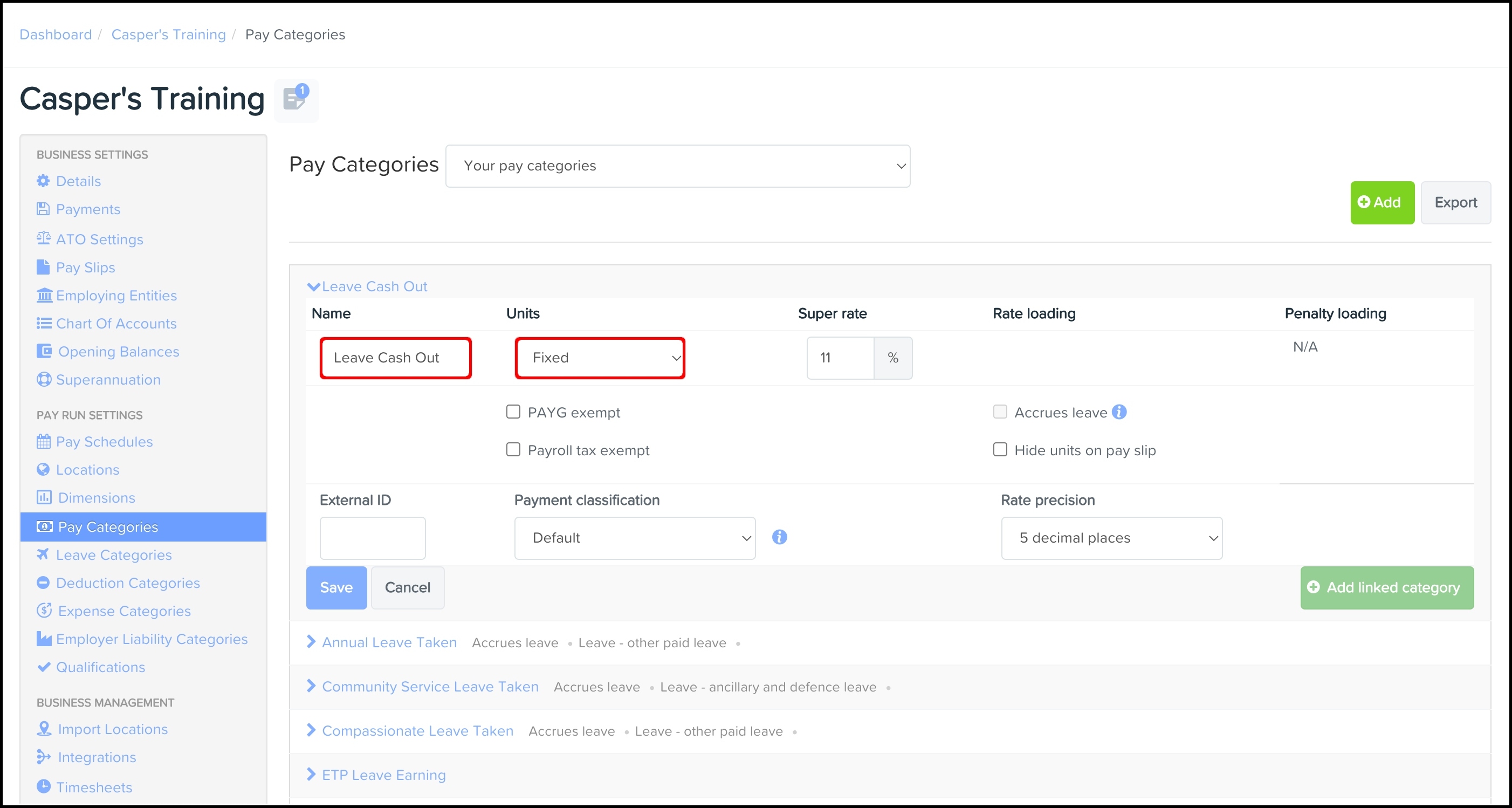The height and width of the screenshot is (808, 1512).
Task: Open Leave Categories in sidebar
Action: point(114,555)
